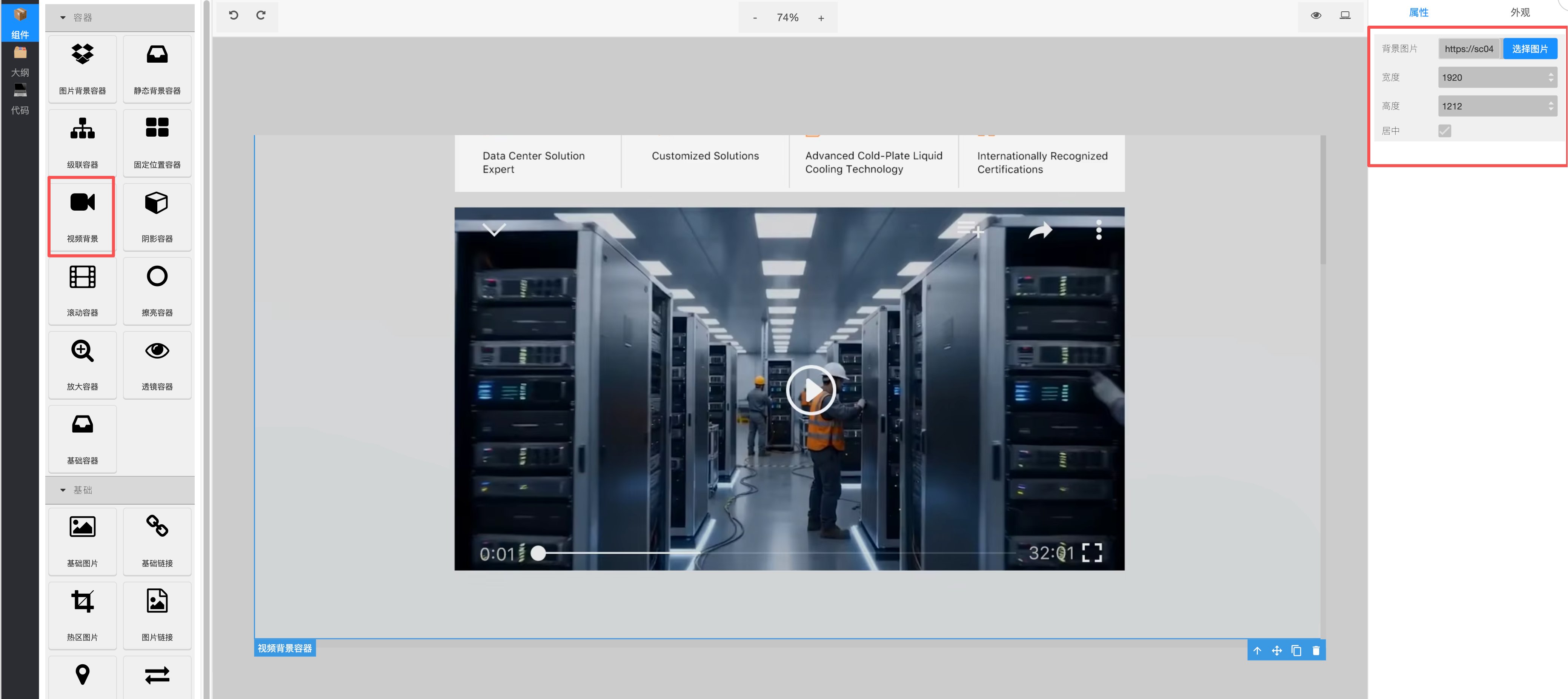Switch to the 属性 tab
The image size is (1568, 699).
[x=1418, y=12]
